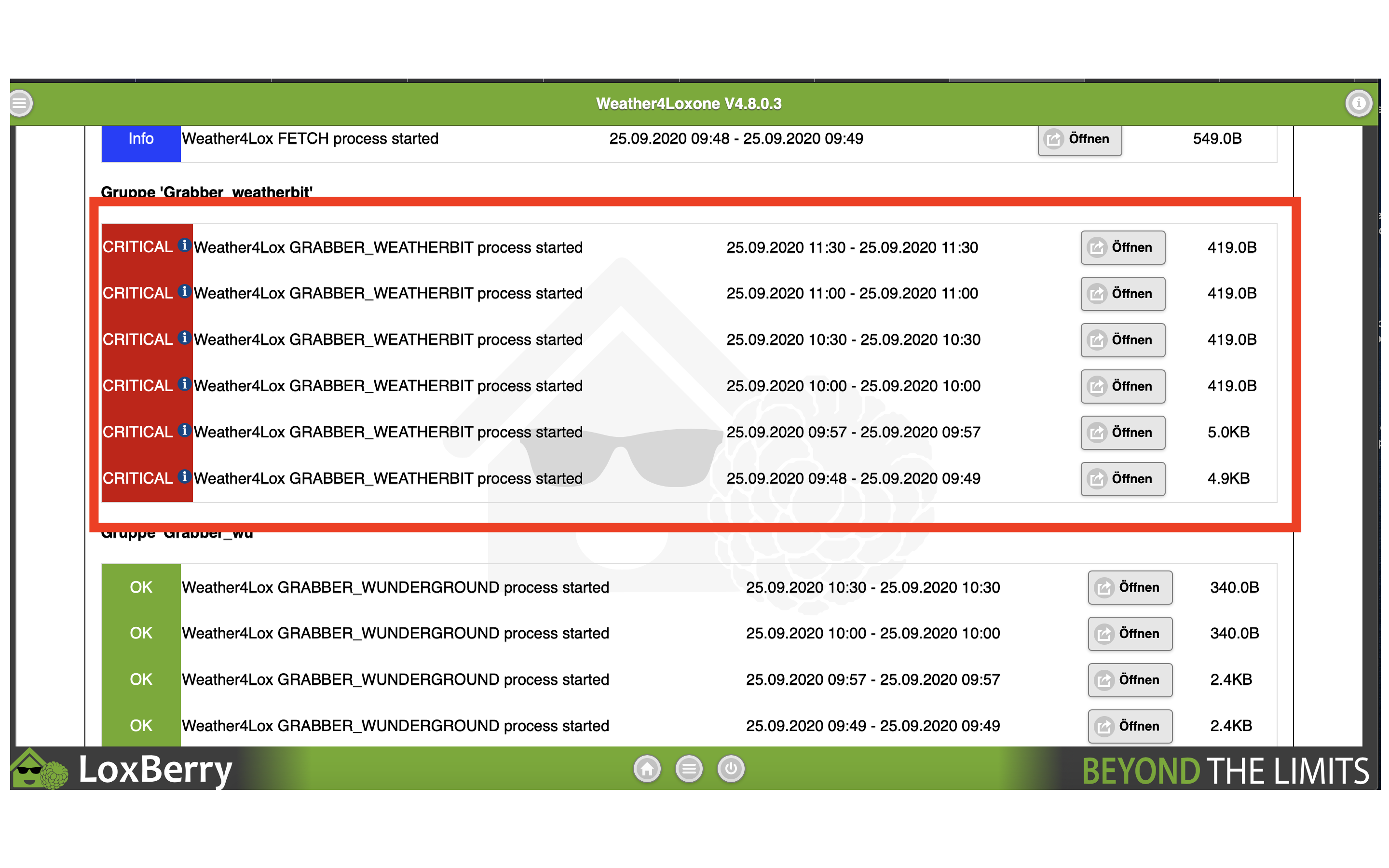The width and height of the screenshot is (1389, 868).
Task: Click the info badge on the 09:57 CRITICAL entry
Action: pyautogui.click(x=184, y=430)
